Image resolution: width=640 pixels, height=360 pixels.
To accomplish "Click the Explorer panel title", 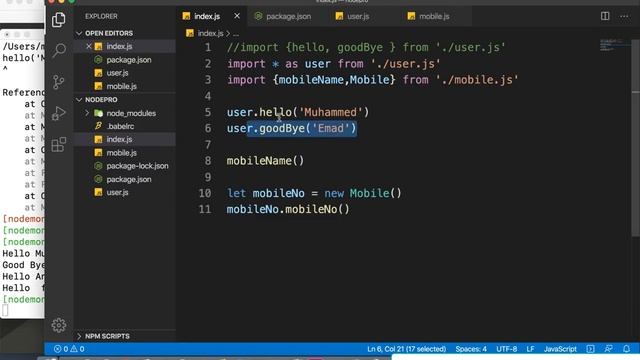I will click(101, 16).
